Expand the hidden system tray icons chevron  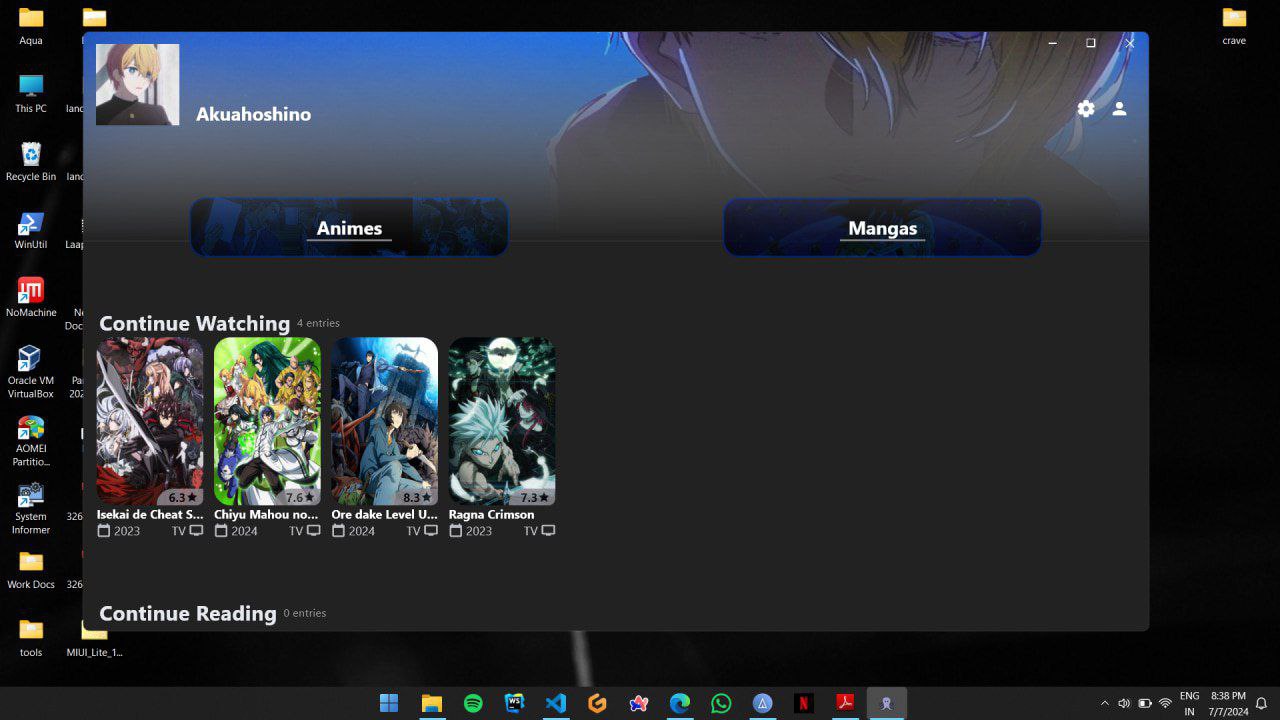(1104, 704)
